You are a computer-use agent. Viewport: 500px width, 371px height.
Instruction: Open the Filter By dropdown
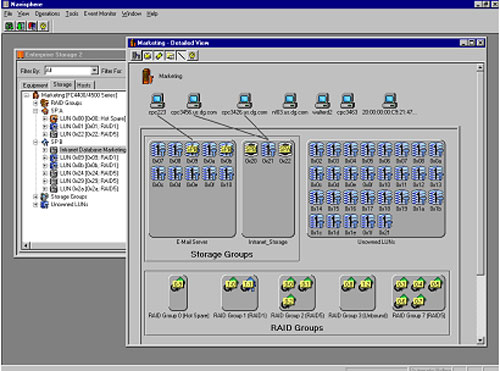pos(94,71)
